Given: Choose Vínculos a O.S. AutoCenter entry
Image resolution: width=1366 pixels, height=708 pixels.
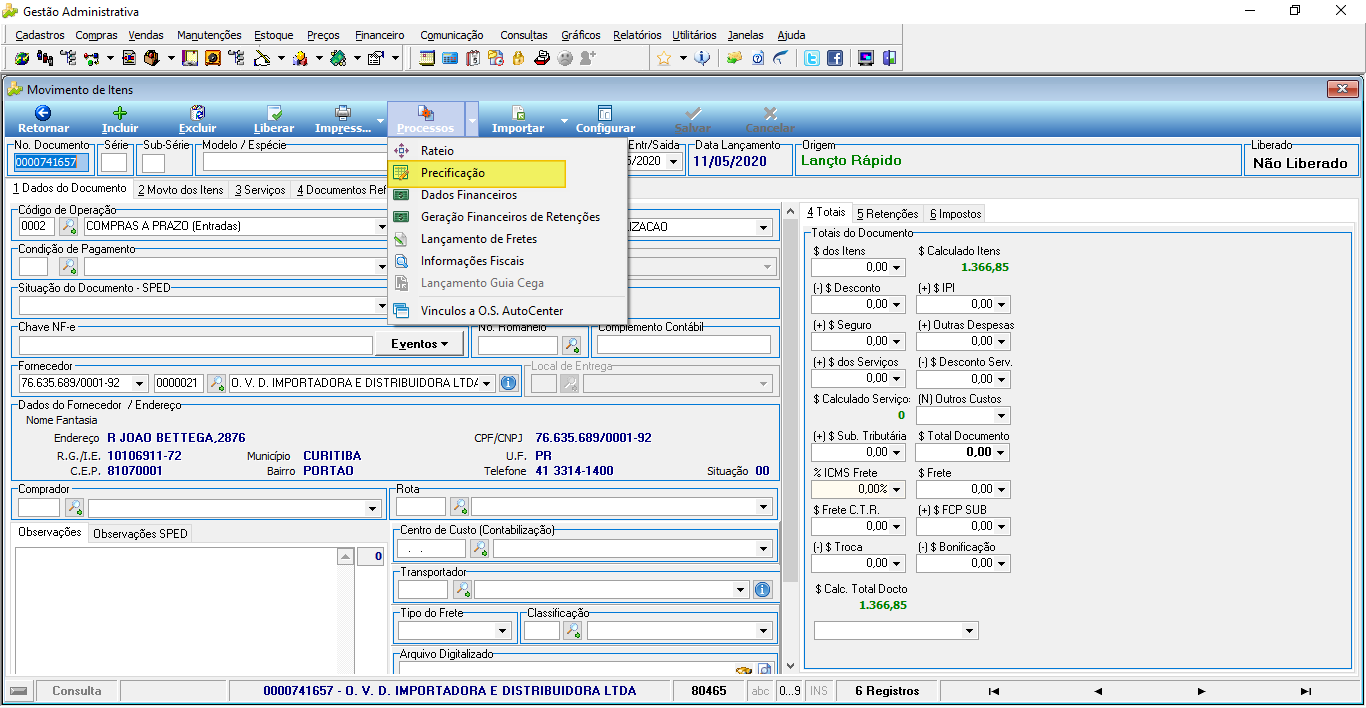Looking at the screenshot, I should [x=508, y=311].
